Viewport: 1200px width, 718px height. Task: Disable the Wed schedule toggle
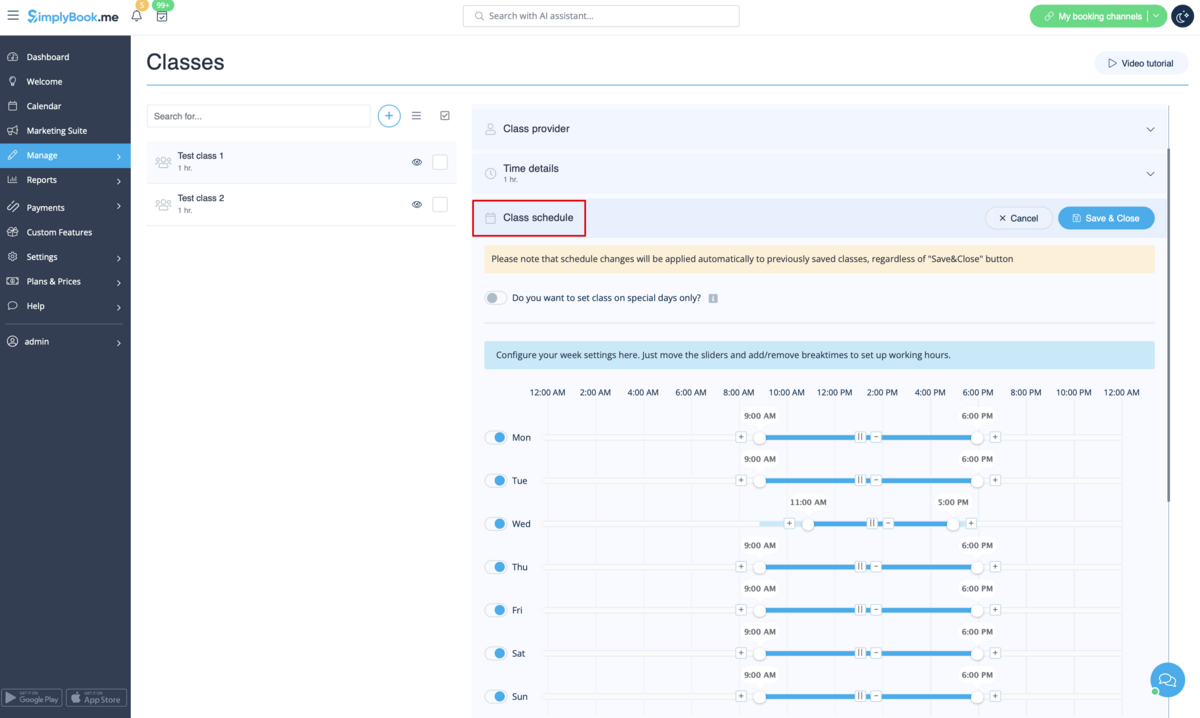click(496, 524)
